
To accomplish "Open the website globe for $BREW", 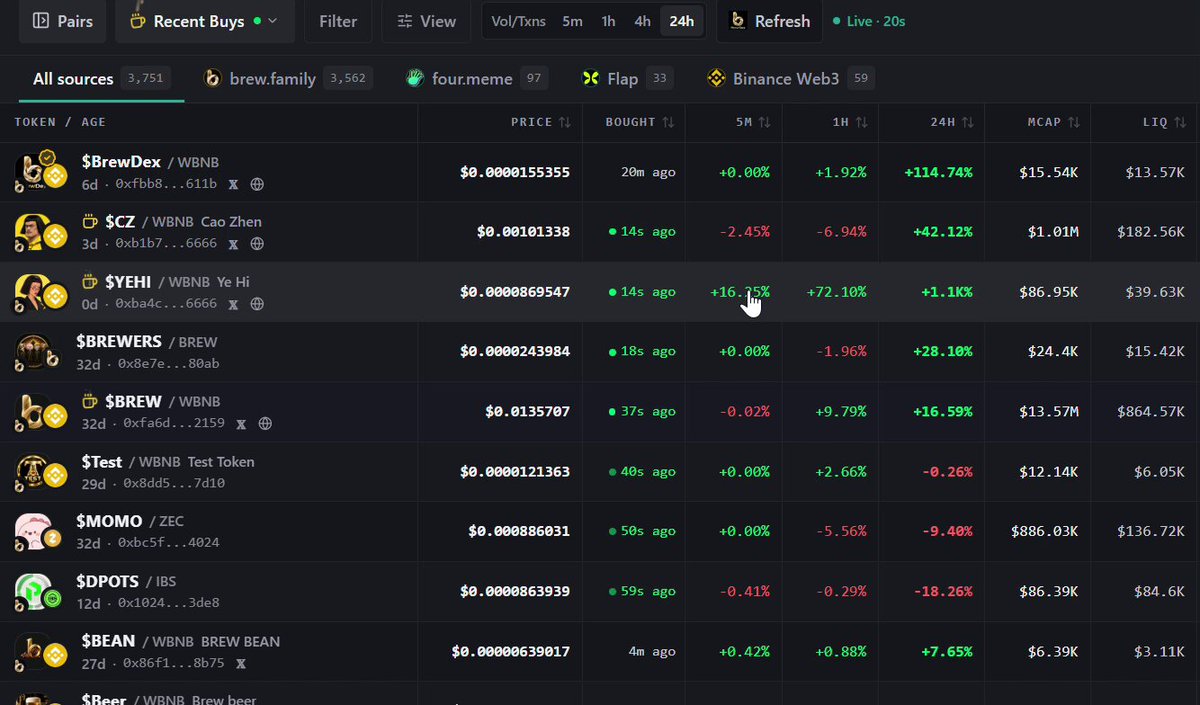I will (265, 424).
